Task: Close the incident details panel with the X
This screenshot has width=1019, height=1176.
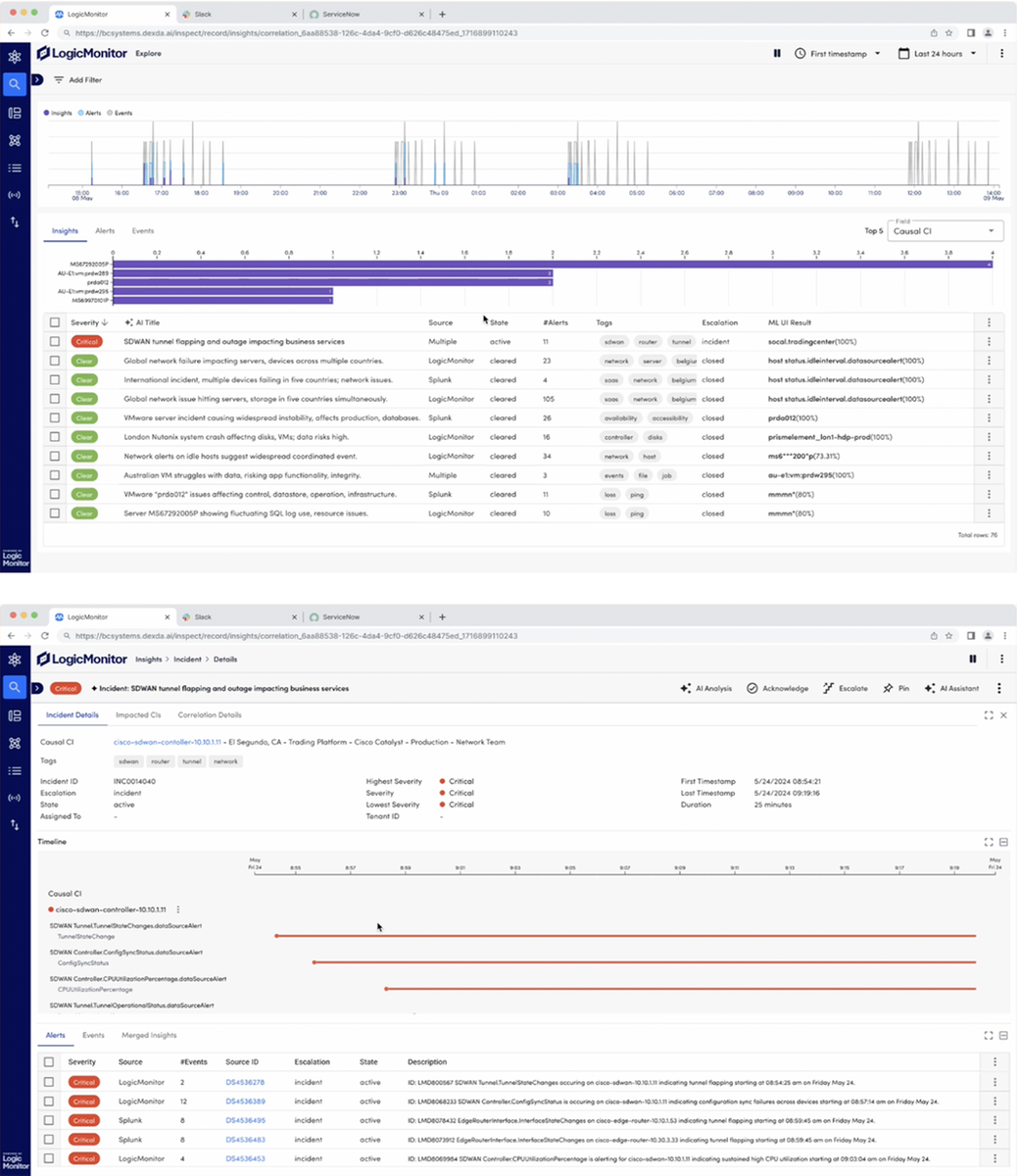Action: 1003,715
